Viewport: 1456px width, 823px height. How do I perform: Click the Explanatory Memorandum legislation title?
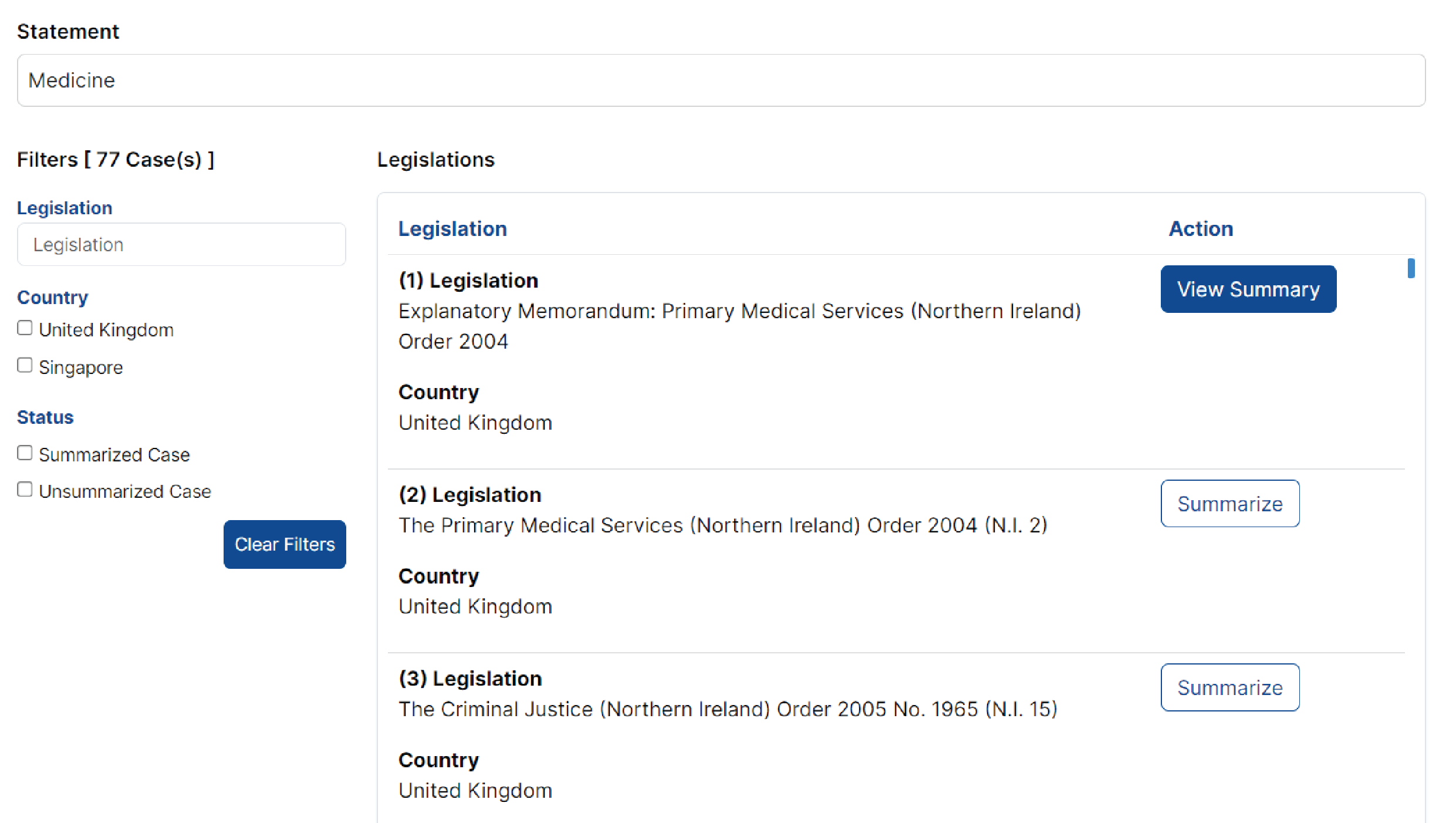pos(739,326)
